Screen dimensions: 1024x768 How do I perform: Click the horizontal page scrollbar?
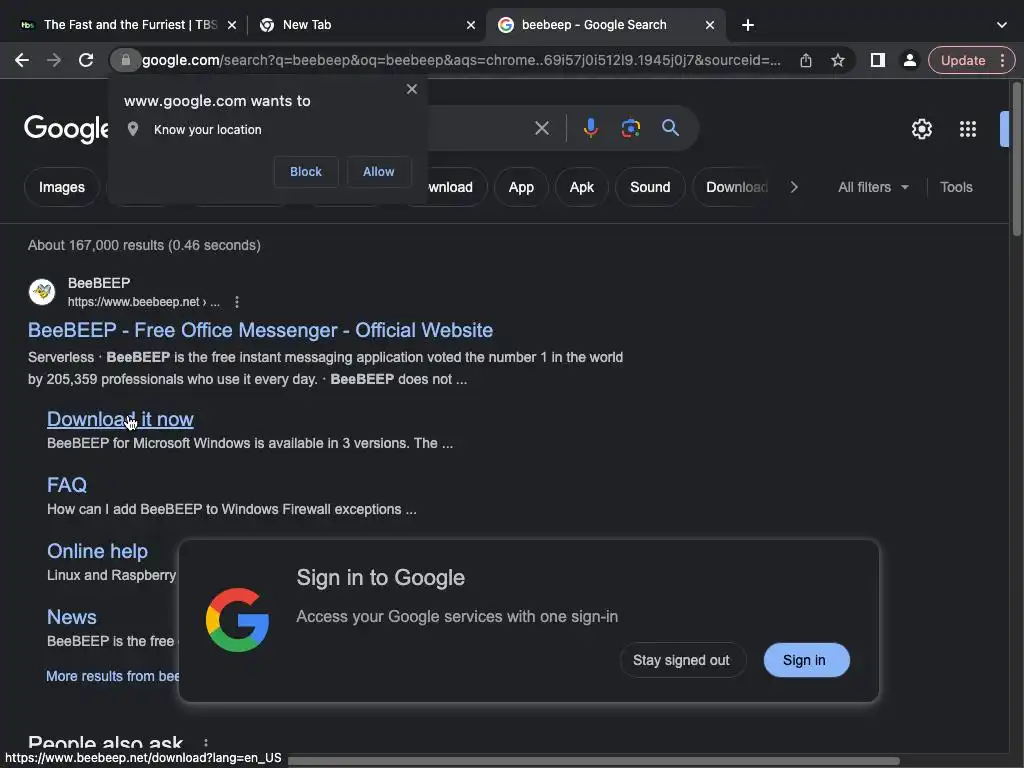pos(594,761)
